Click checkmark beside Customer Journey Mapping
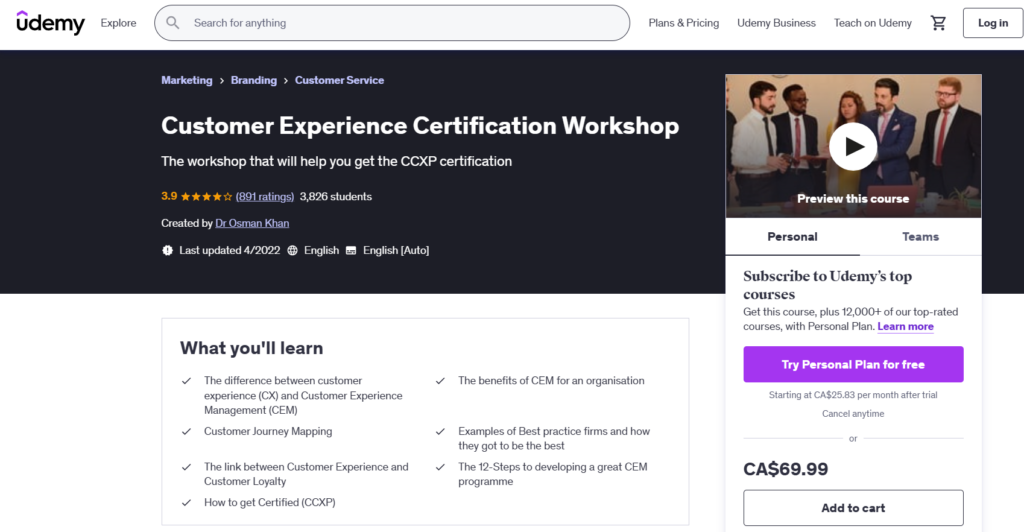Viewport: 1024px width, 532px height. (x=186, y=431)
